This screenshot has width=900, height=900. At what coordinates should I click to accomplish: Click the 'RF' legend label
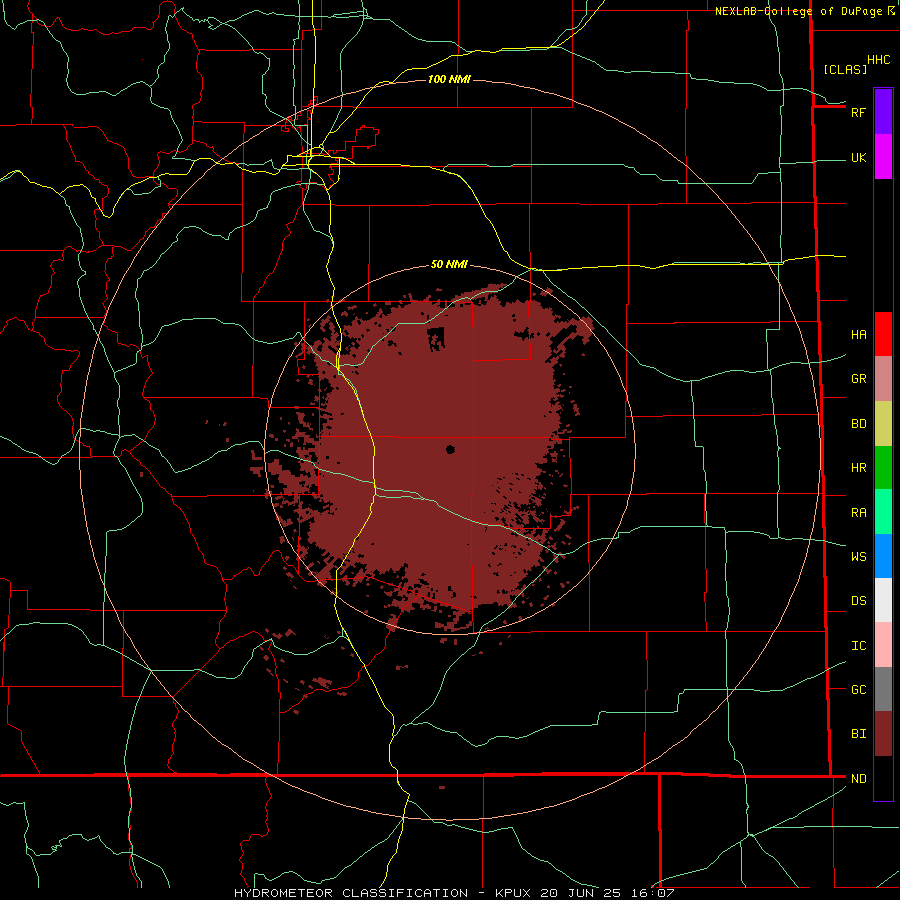[x=858, y=112]
